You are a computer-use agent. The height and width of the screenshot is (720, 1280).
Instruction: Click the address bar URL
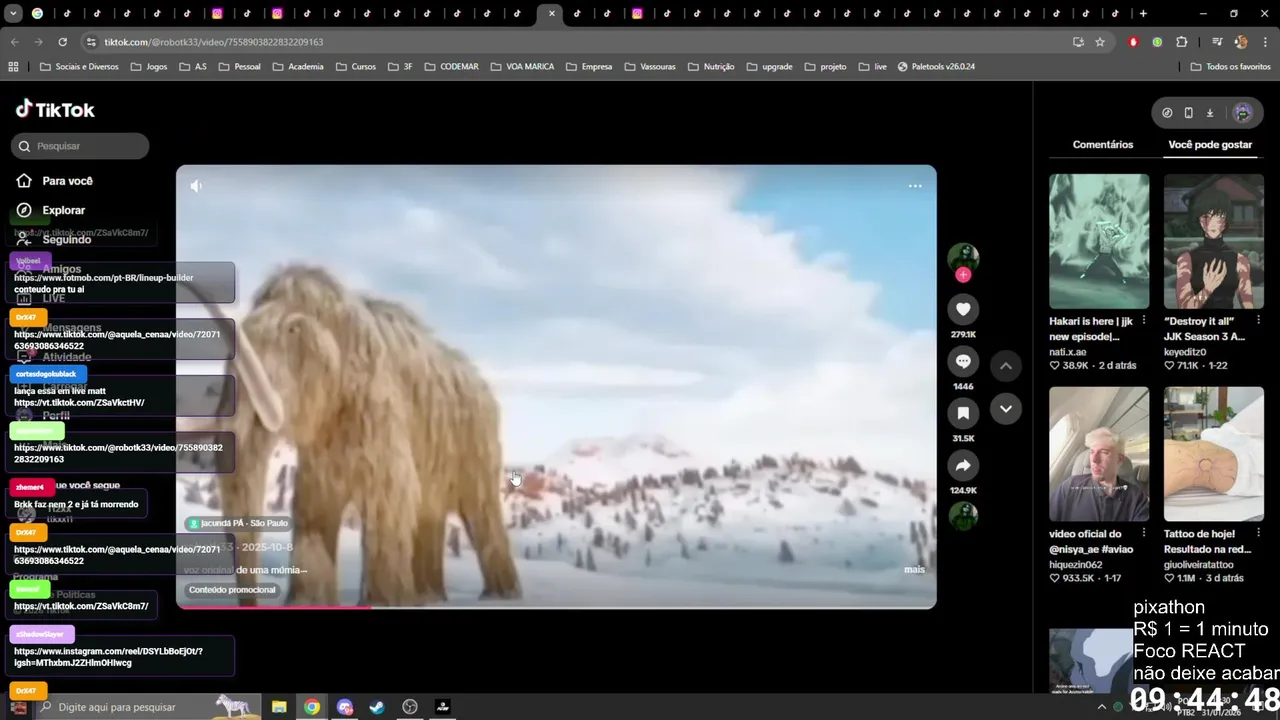click(214, 42)
